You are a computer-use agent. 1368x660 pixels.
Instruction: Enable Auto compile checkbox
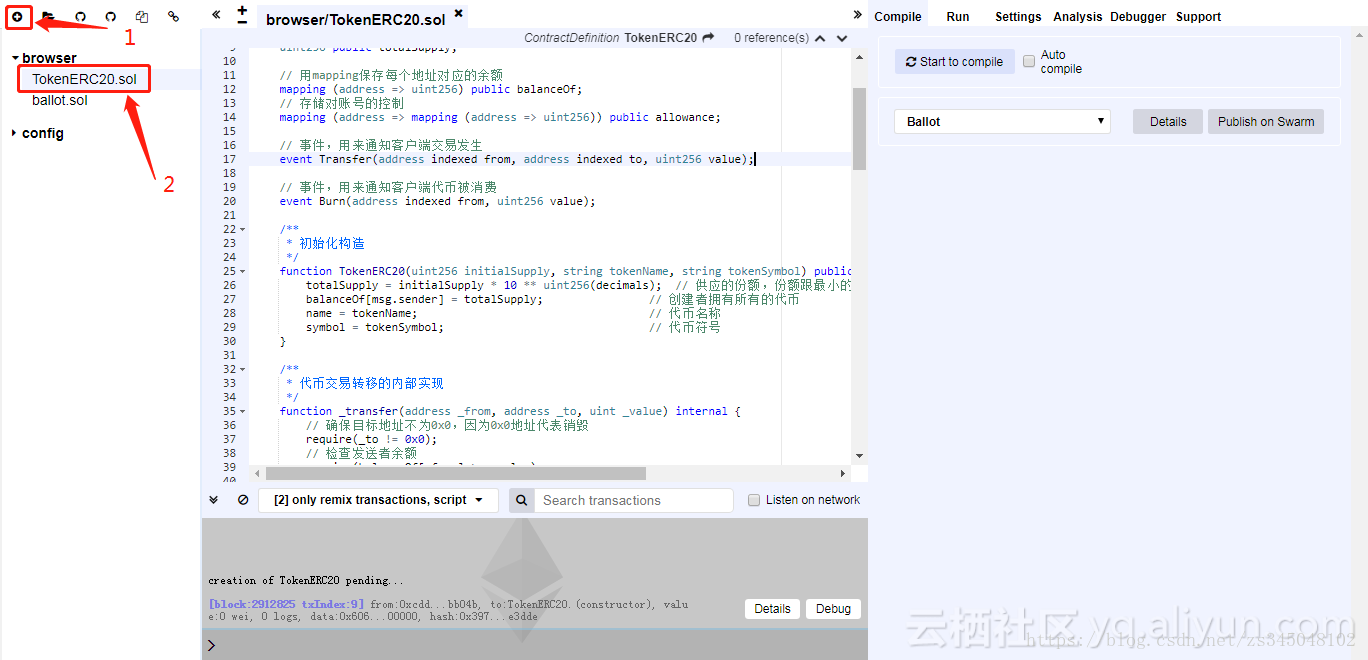[1028, 62]
